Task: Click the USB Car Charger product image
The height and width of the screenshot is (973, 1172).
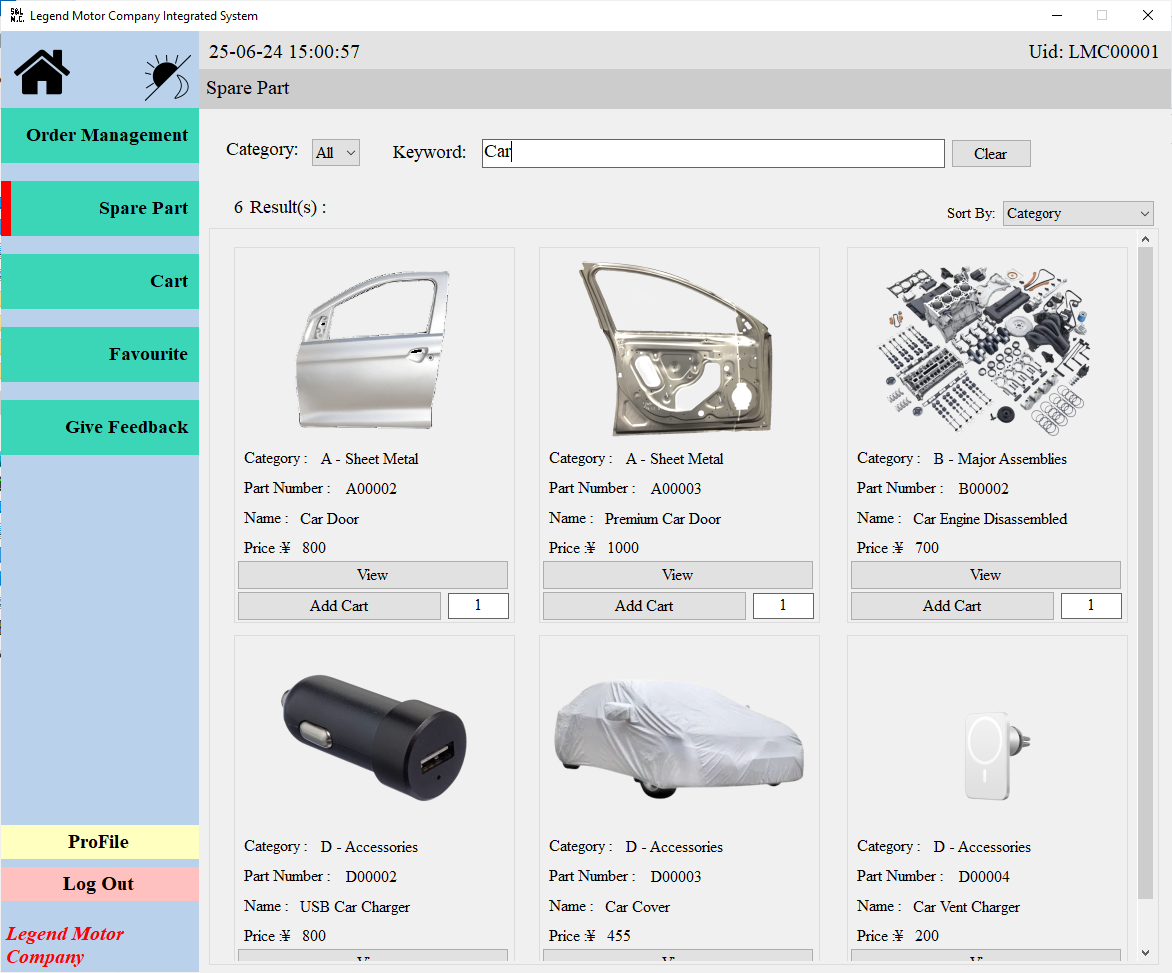Action: (x=373, y=740)
